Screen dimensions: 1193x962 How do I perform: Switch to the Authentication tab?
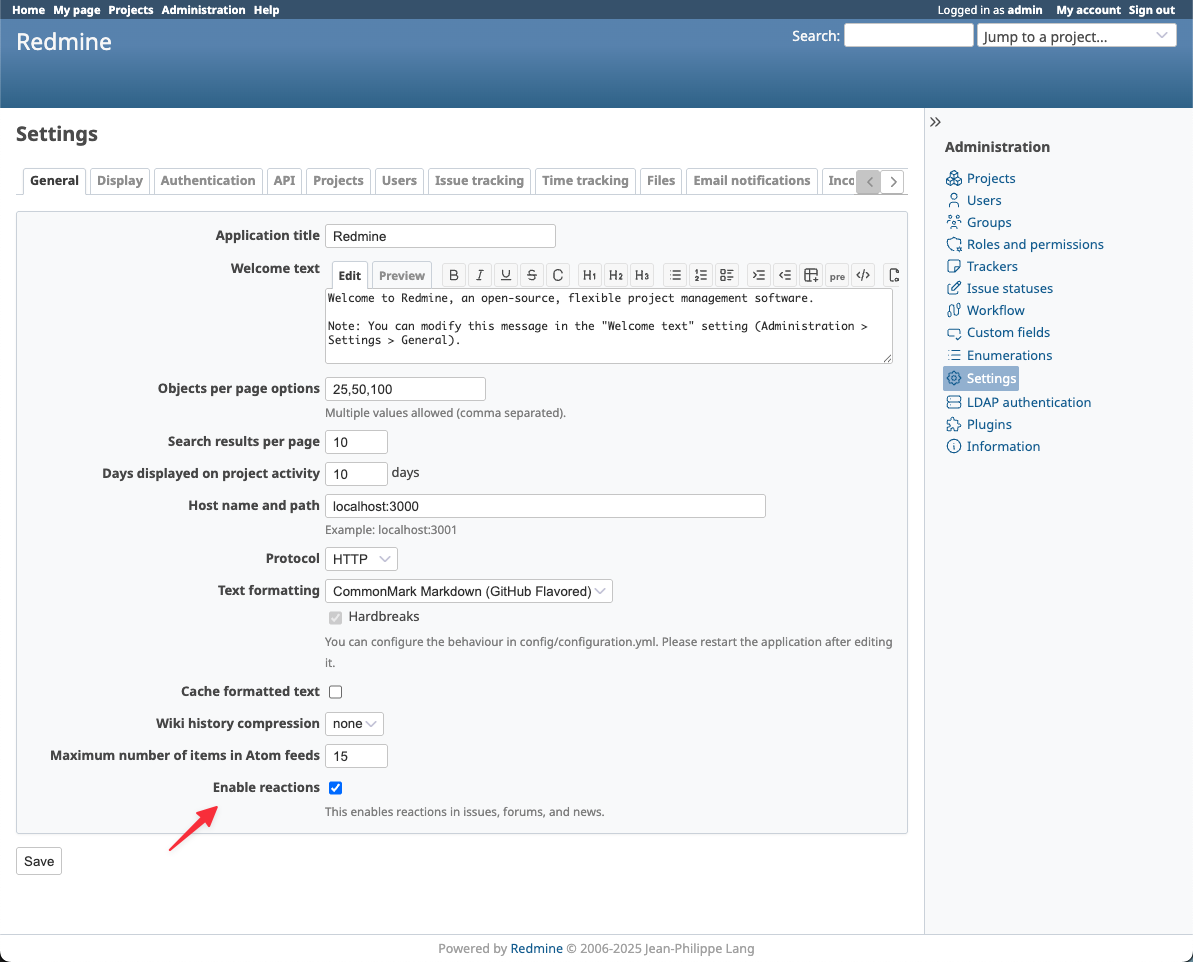(208, 181)
